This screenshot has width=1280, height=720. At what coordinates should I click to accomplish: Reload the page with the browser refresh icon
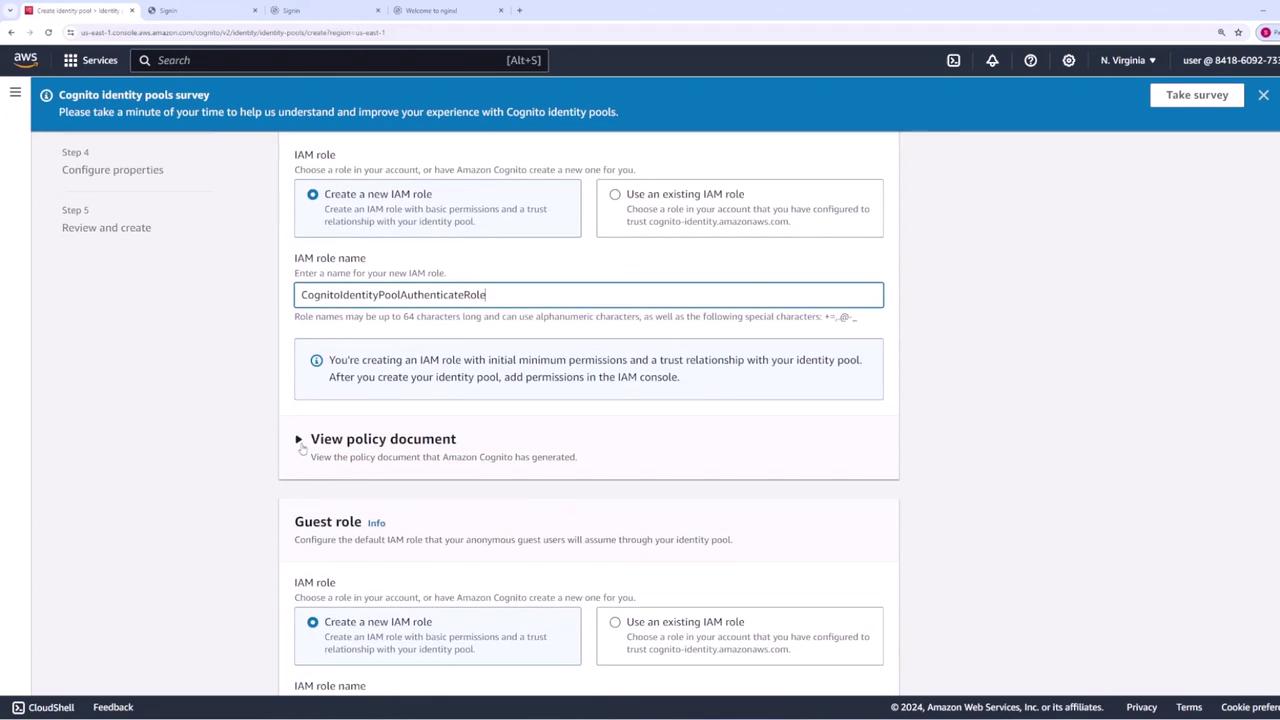click(x=48, y=32)
